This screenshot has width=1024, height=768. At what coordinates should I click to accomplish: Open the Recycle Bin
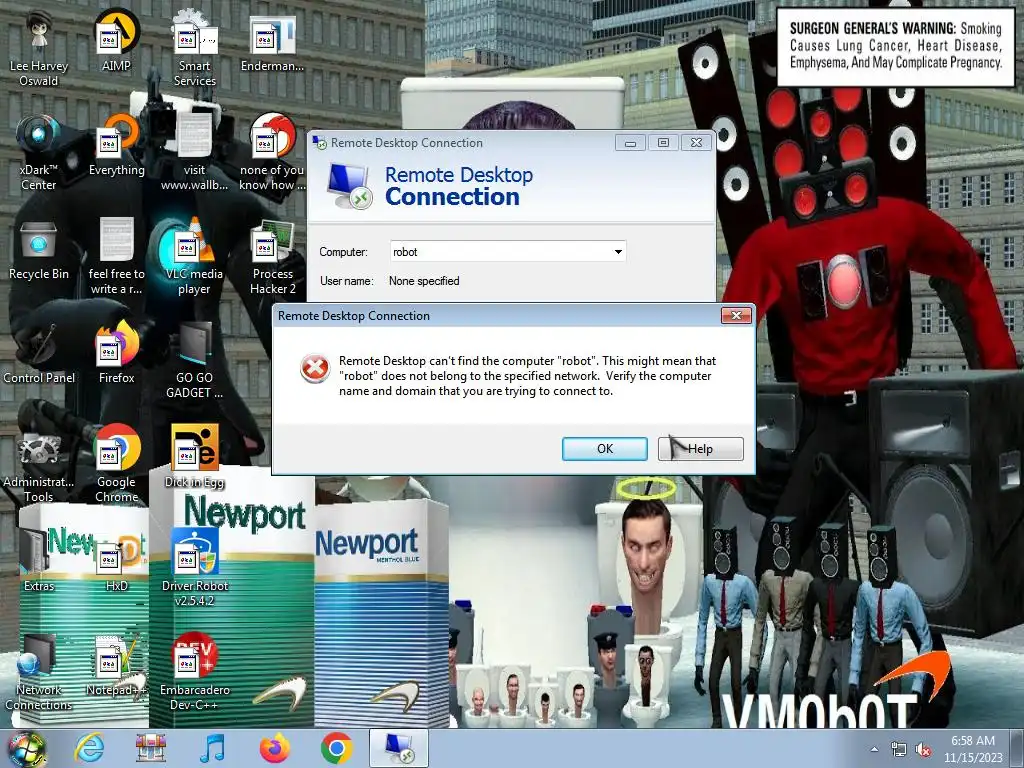tap(39, 249)
